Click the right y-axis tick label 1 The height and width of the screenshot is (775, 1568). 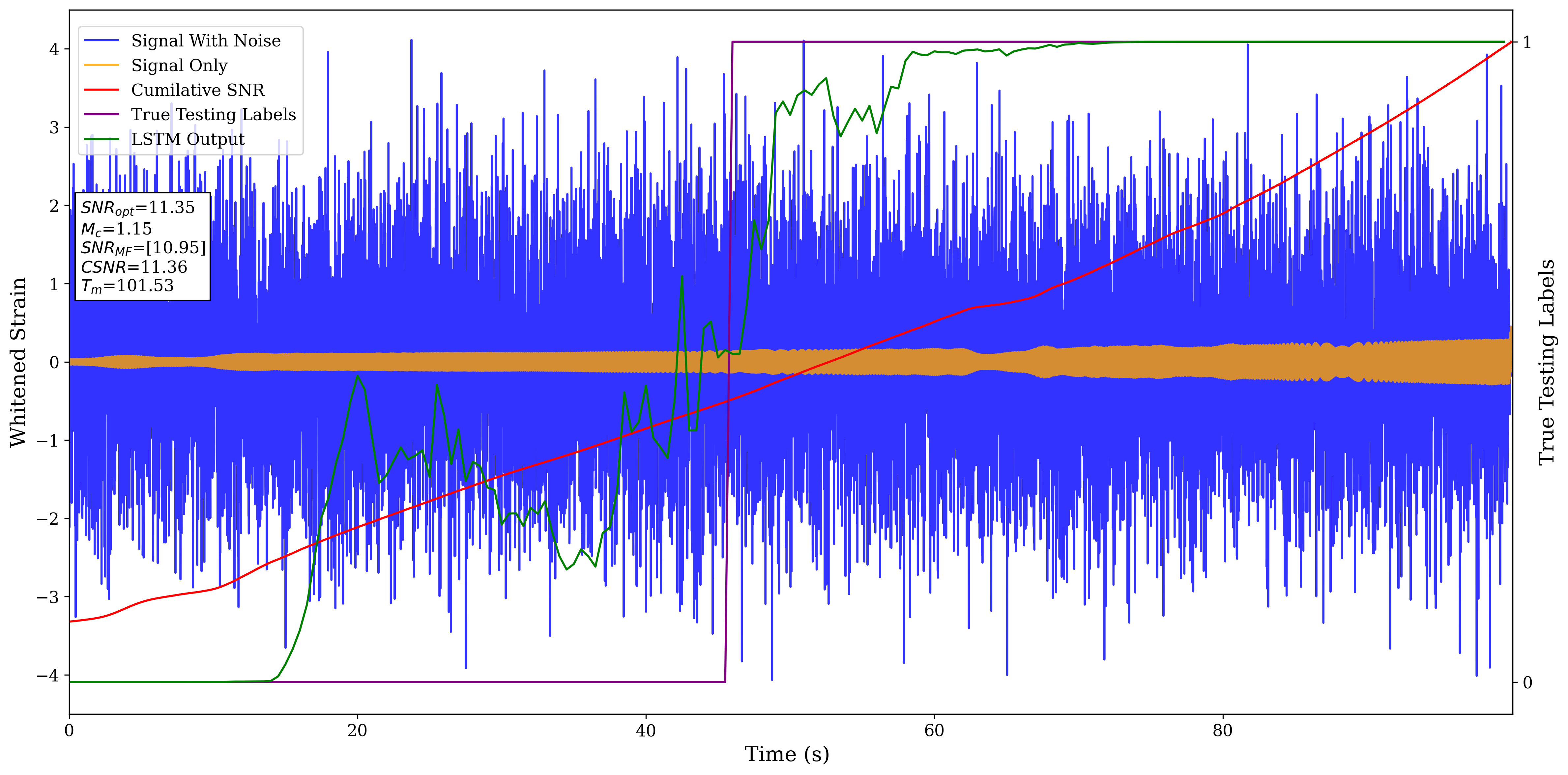click(x=1526, y=42)
